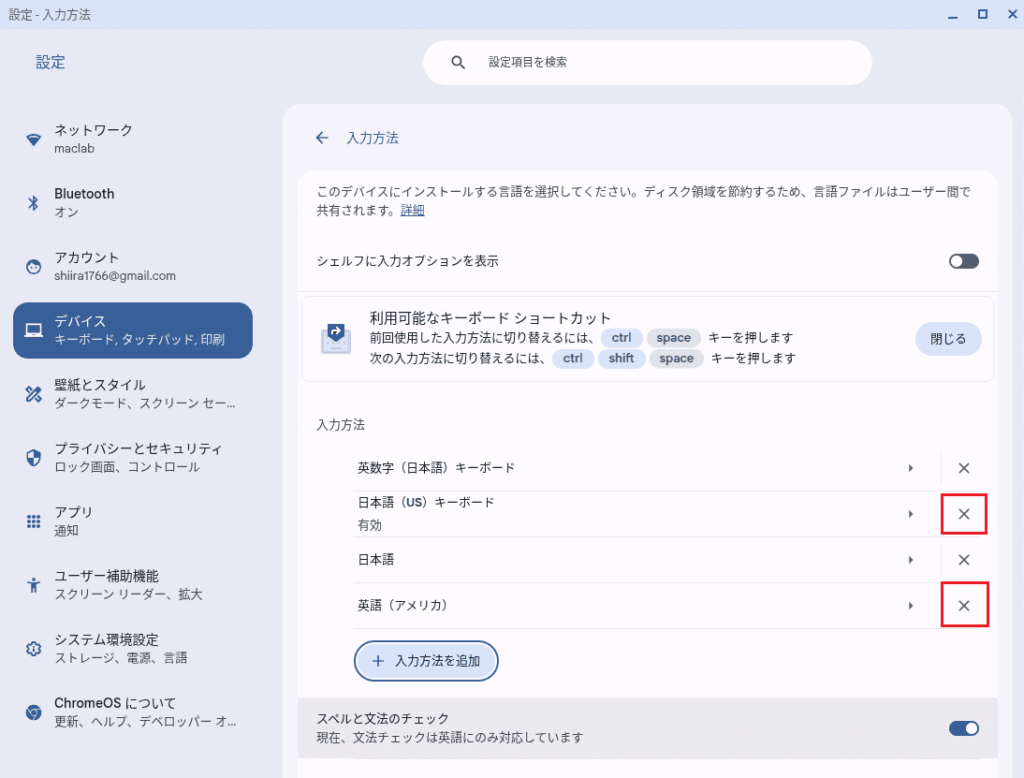Remove 日本語（US）キーボード with its X
The image size is (1024, 778).
(x=963, y=514)
